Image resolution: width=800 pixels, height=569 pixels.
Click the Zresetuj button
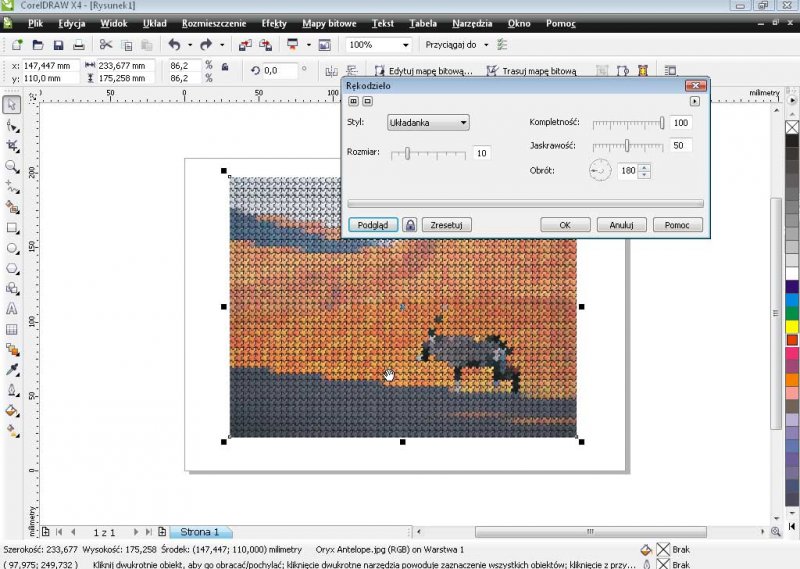[446, 225]
